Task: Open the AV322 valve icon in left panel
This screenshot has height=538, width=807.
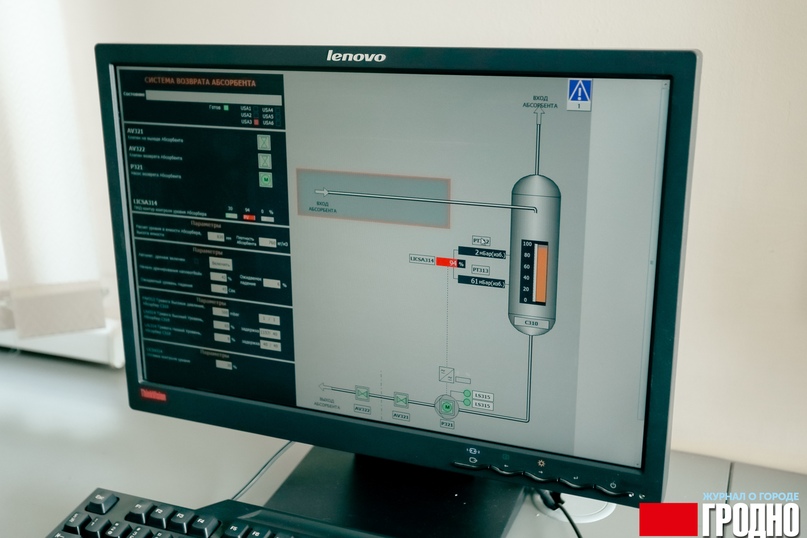Action: [265, 161]
